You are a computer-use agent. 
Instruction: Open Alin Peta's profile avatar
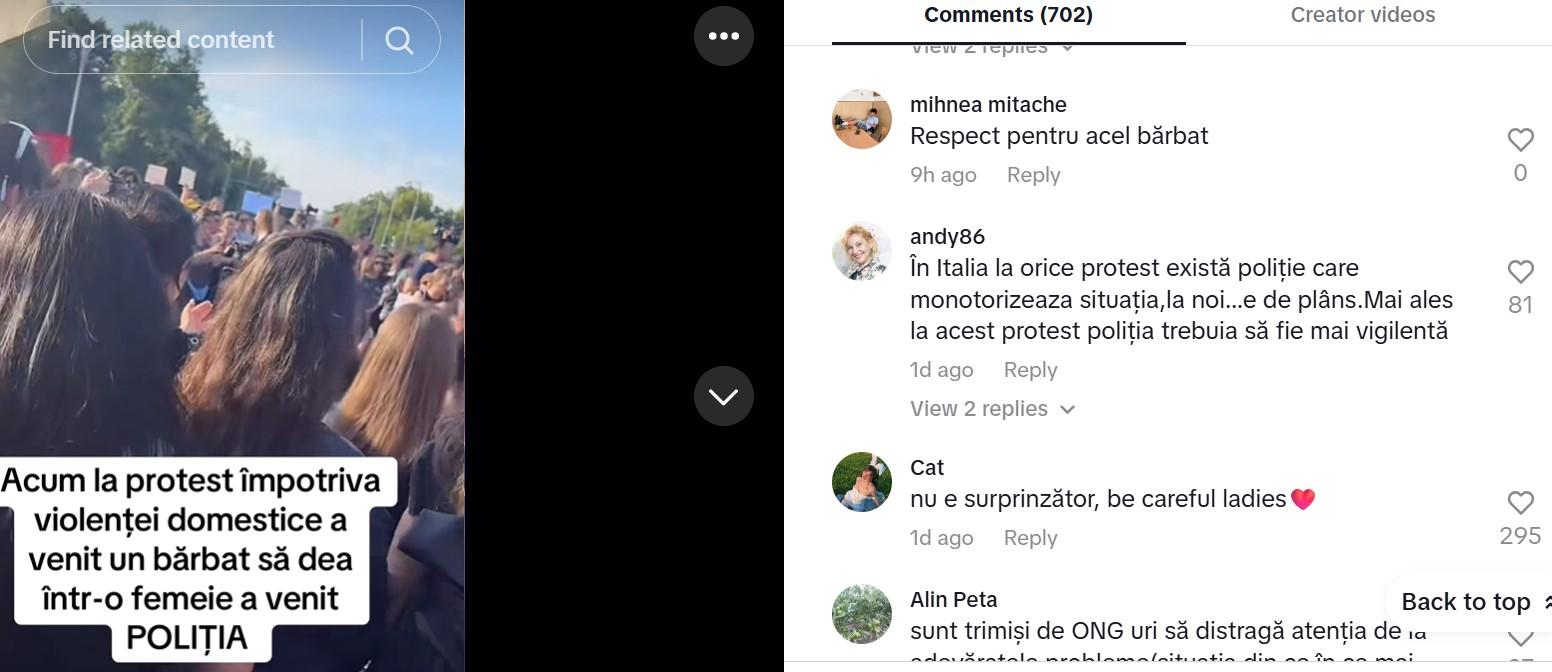(x=862, y=614)
